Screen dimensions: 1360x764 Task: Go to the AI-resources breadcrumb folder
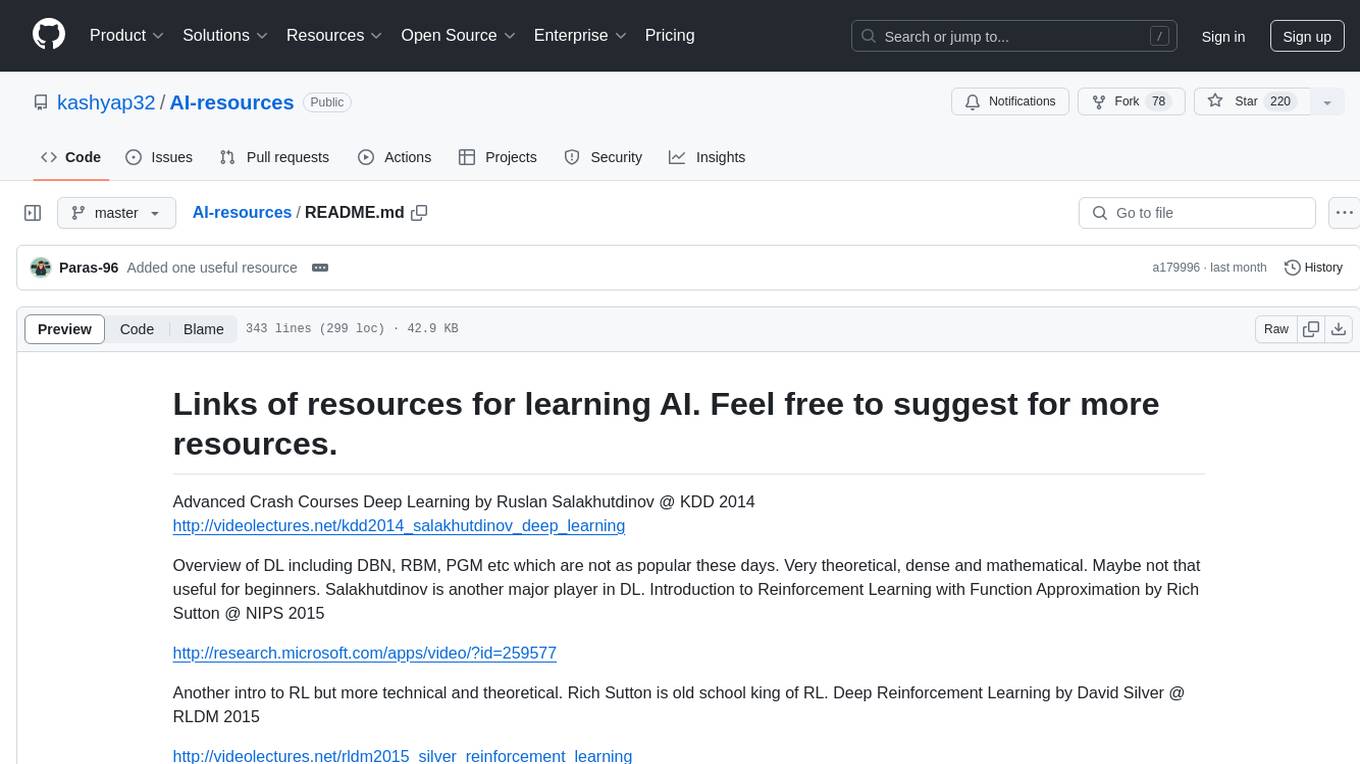coord(242,212)
